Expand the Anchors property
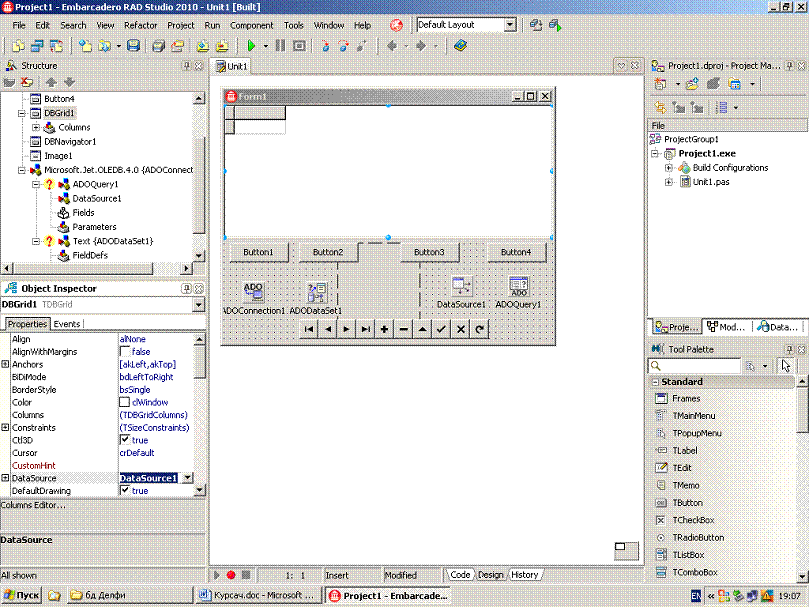Screen dimensions: 809x607 coord(6,365)
